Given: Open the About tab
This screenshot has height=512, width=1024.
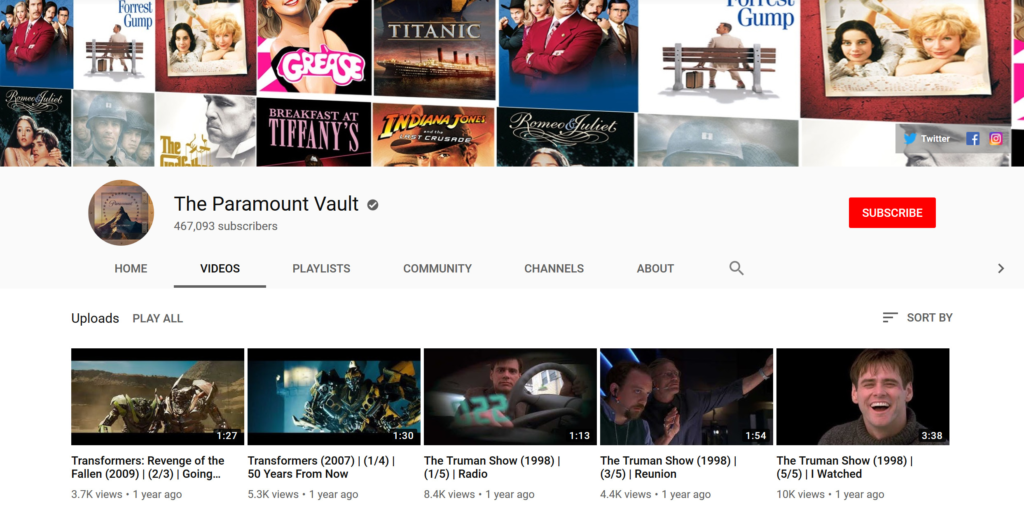Looking at the screenshot, I should tap(655, 268).
